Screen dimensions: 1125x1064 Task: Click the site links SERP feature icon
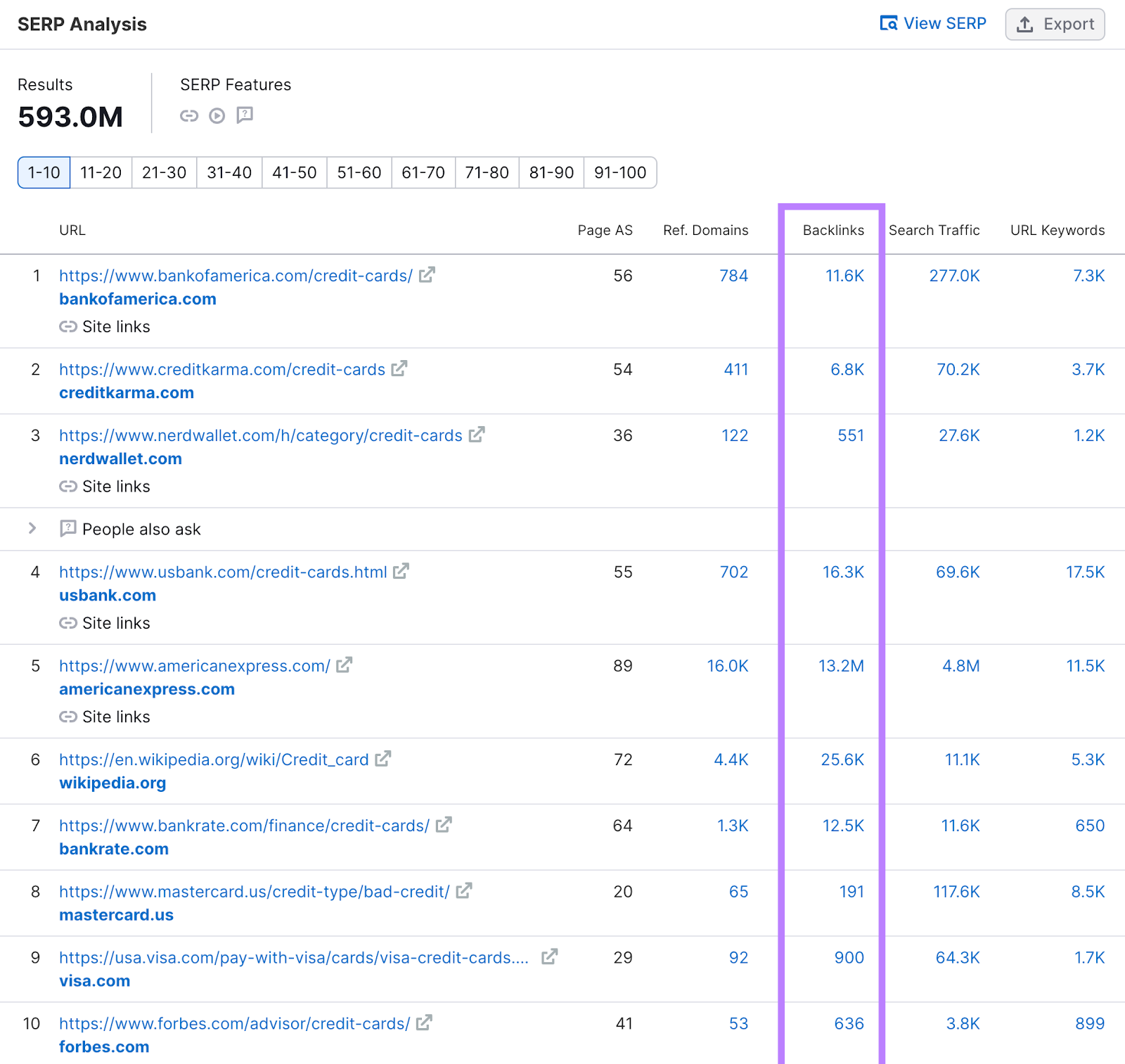[x=189, y=115]
